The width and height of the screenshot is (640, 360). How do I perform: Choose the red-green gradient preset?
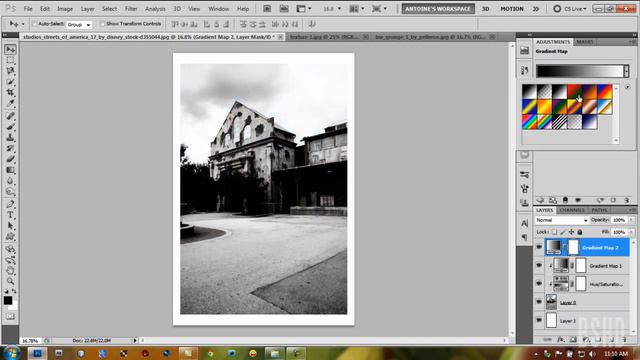click(x=574, y=91)
